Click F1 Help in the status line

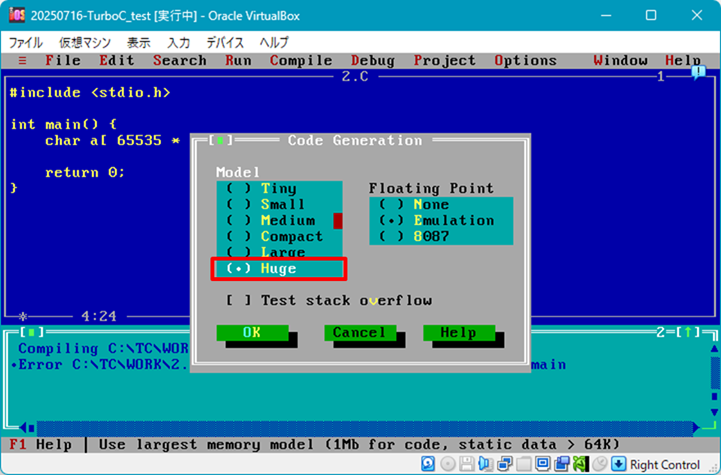pyautogui.click(x=40, y=445)
